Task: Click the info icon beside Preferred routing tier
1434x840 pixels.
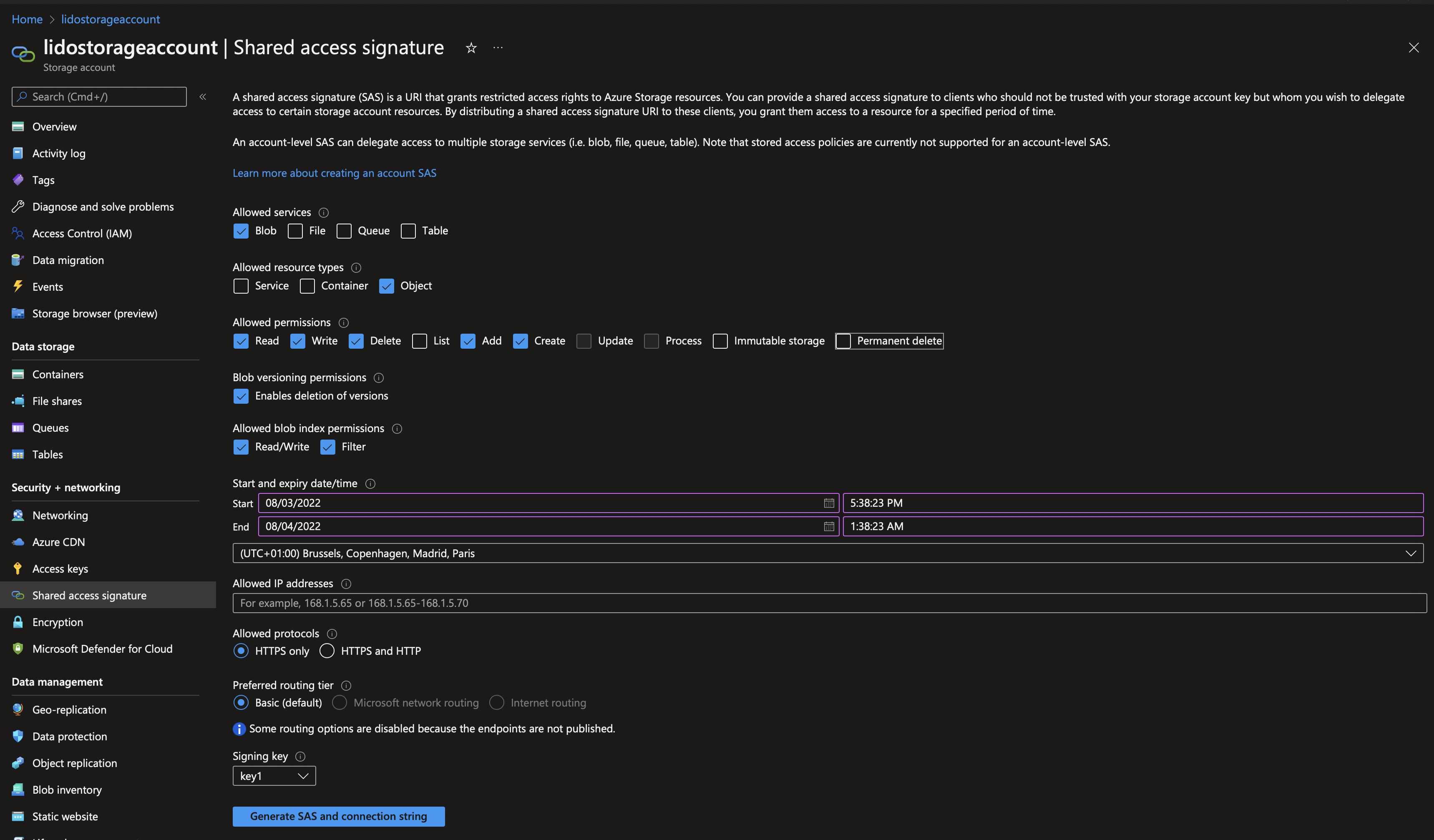Action: tap(346, 687)
